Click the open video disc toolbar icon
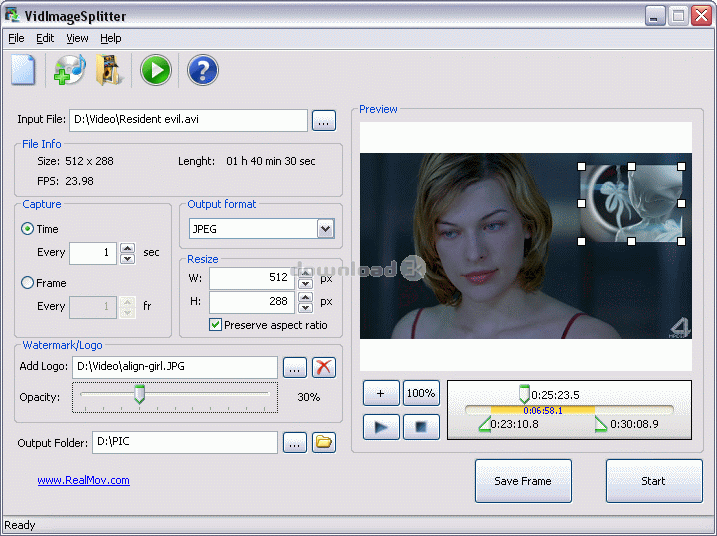Image resolution: width=717 pixels, height=536 pixels. (69, 71)
